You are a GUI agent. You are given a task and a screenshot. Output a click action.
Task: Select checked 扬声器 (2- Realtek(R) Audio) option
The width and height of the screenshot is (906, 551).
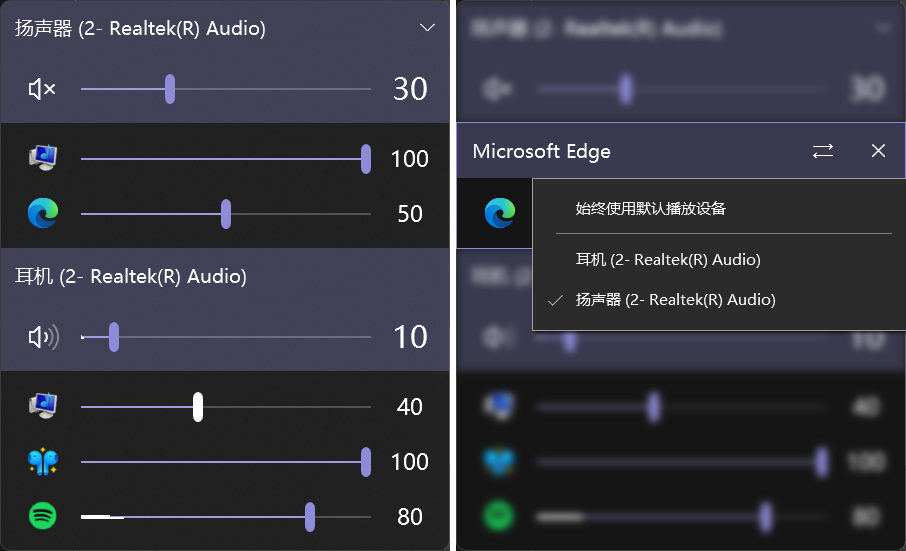[x=675, y=299]
